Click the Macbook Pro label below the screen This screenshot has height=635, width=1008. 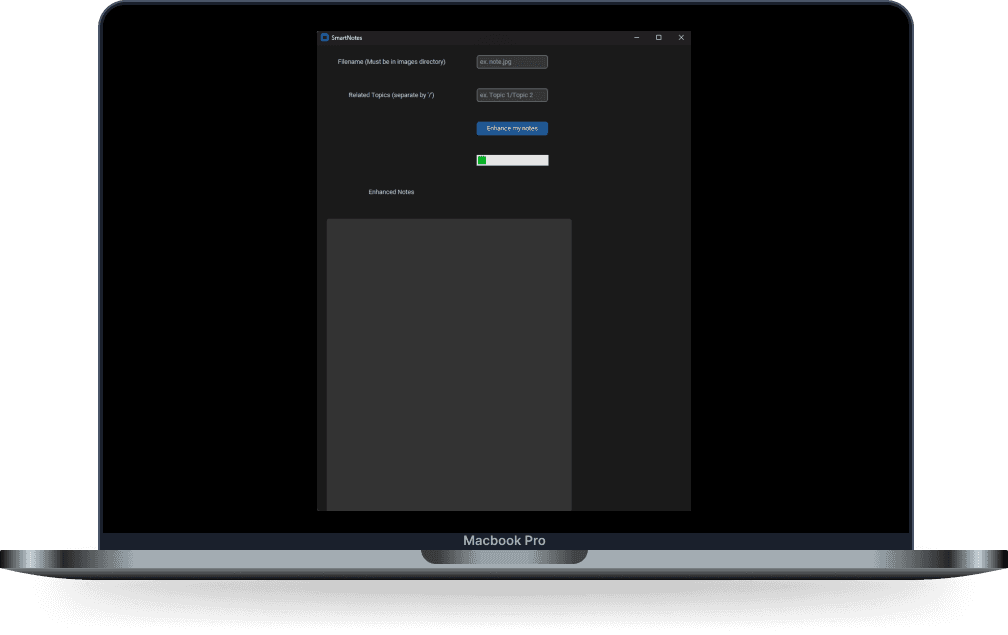pyautogui.click(x=504, y=541)
